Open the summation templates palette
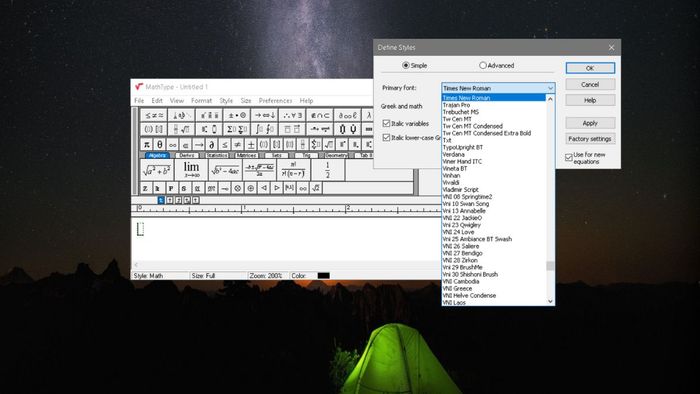The width and height of the screenshot is (700, 394). [237, 129]
